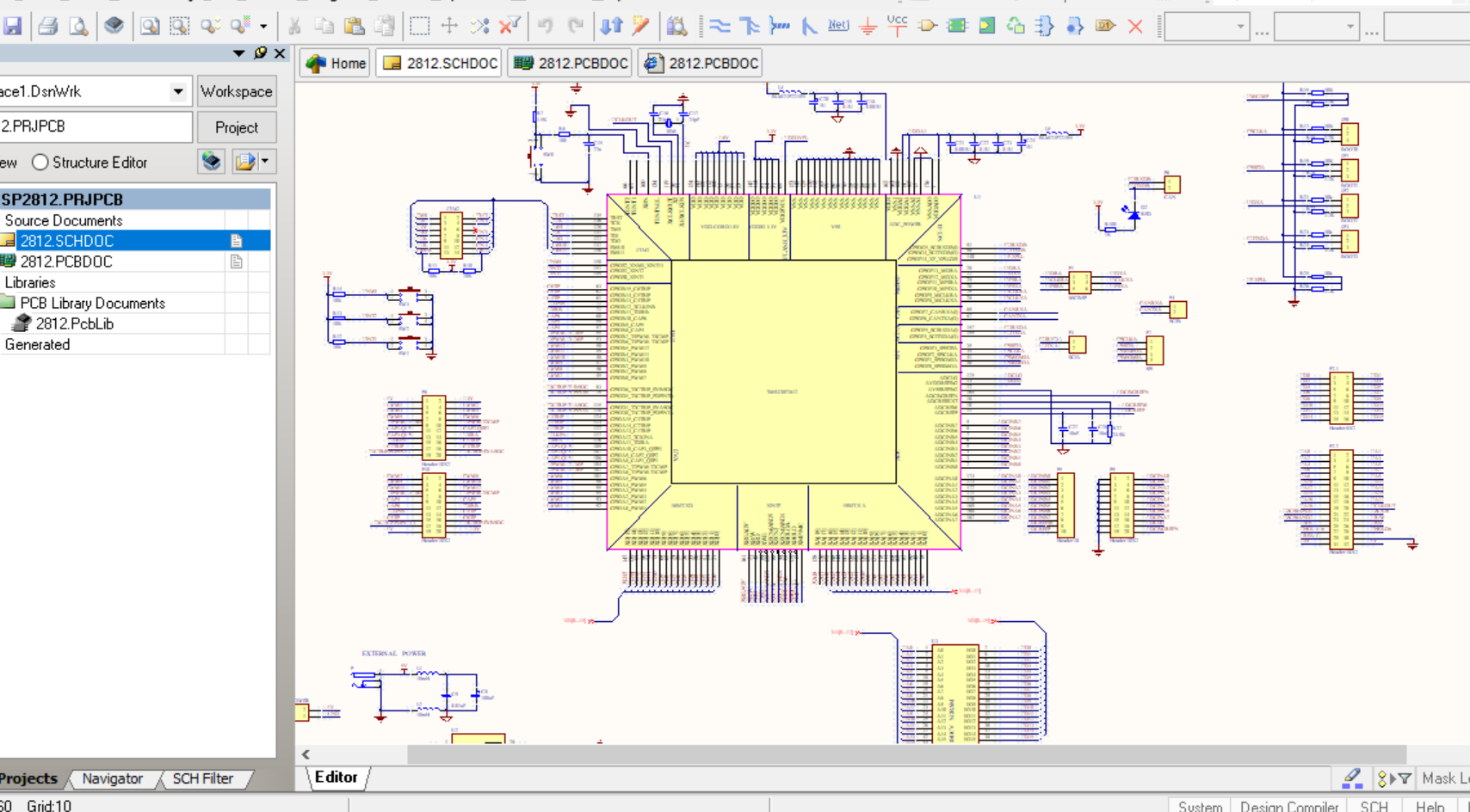
Task: Open the second 2812.PCBDOC 3D tab
Action: (x=701, y=63)
